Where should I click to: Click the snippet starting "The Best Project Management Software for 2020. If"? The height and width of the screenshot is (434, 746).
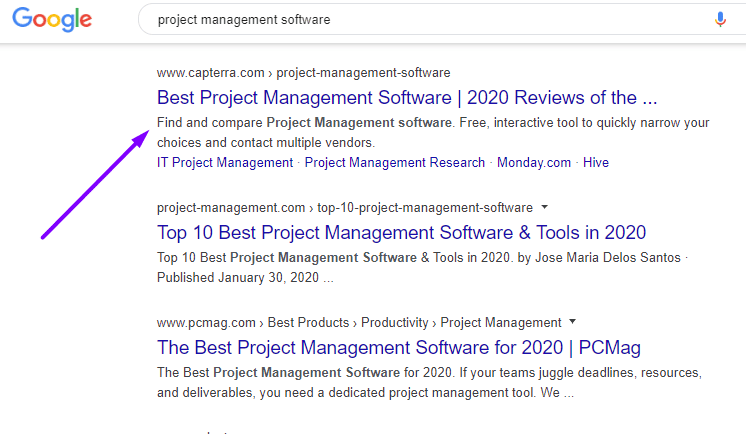[430, 382]
